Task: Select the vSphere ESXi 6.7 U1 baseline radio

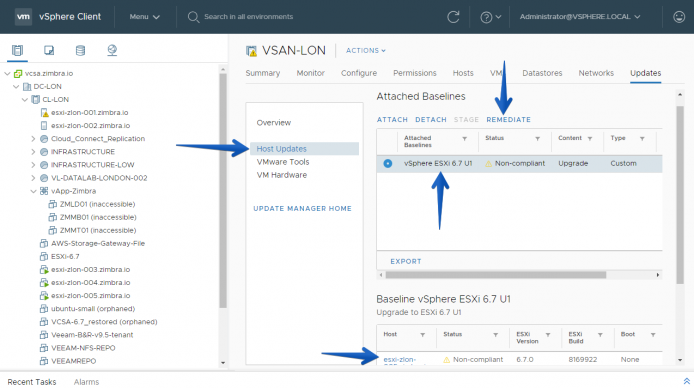Action: tap(388, 164)
